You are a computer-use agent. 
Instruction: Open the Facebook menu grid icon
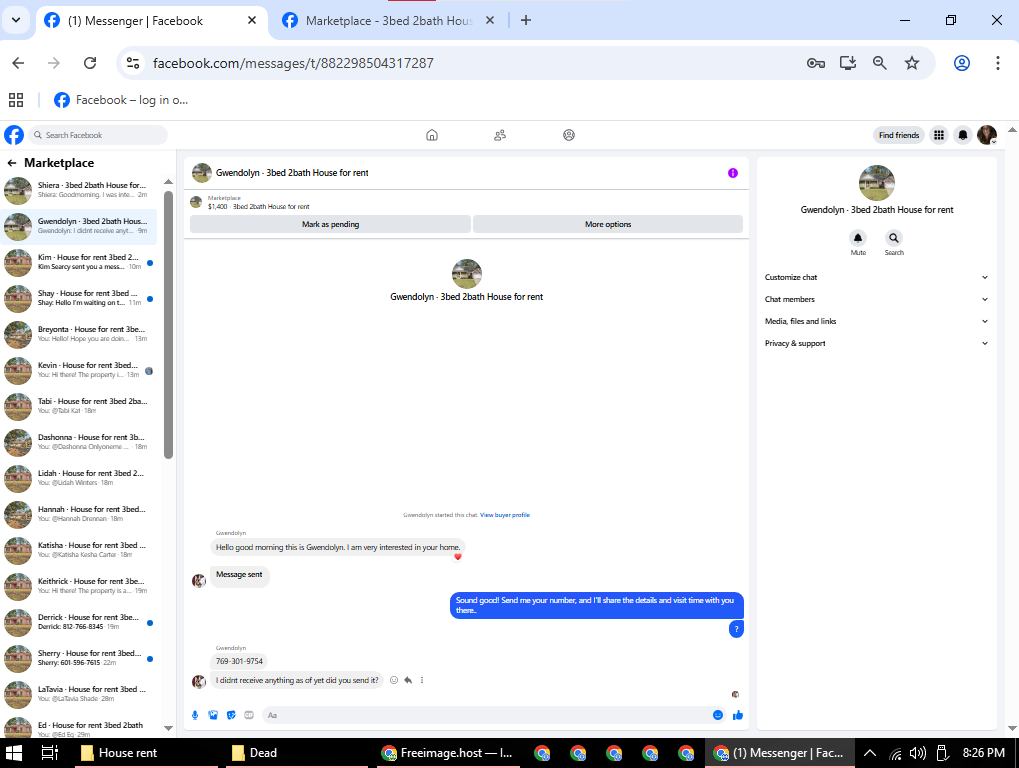point(938,135)
